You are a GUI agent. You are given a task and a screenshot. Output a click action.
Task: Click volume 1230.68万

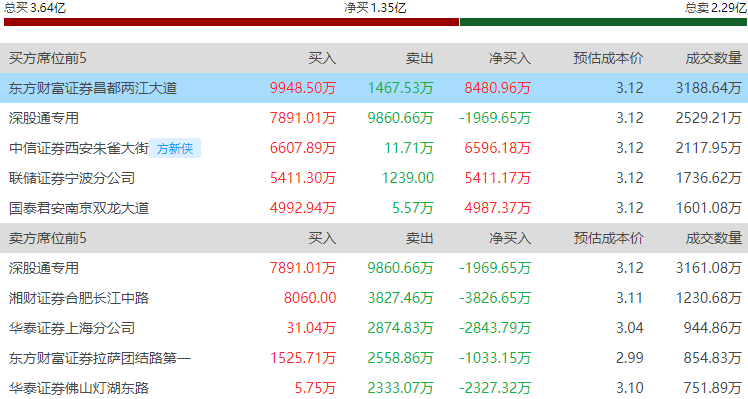point(709,298)
